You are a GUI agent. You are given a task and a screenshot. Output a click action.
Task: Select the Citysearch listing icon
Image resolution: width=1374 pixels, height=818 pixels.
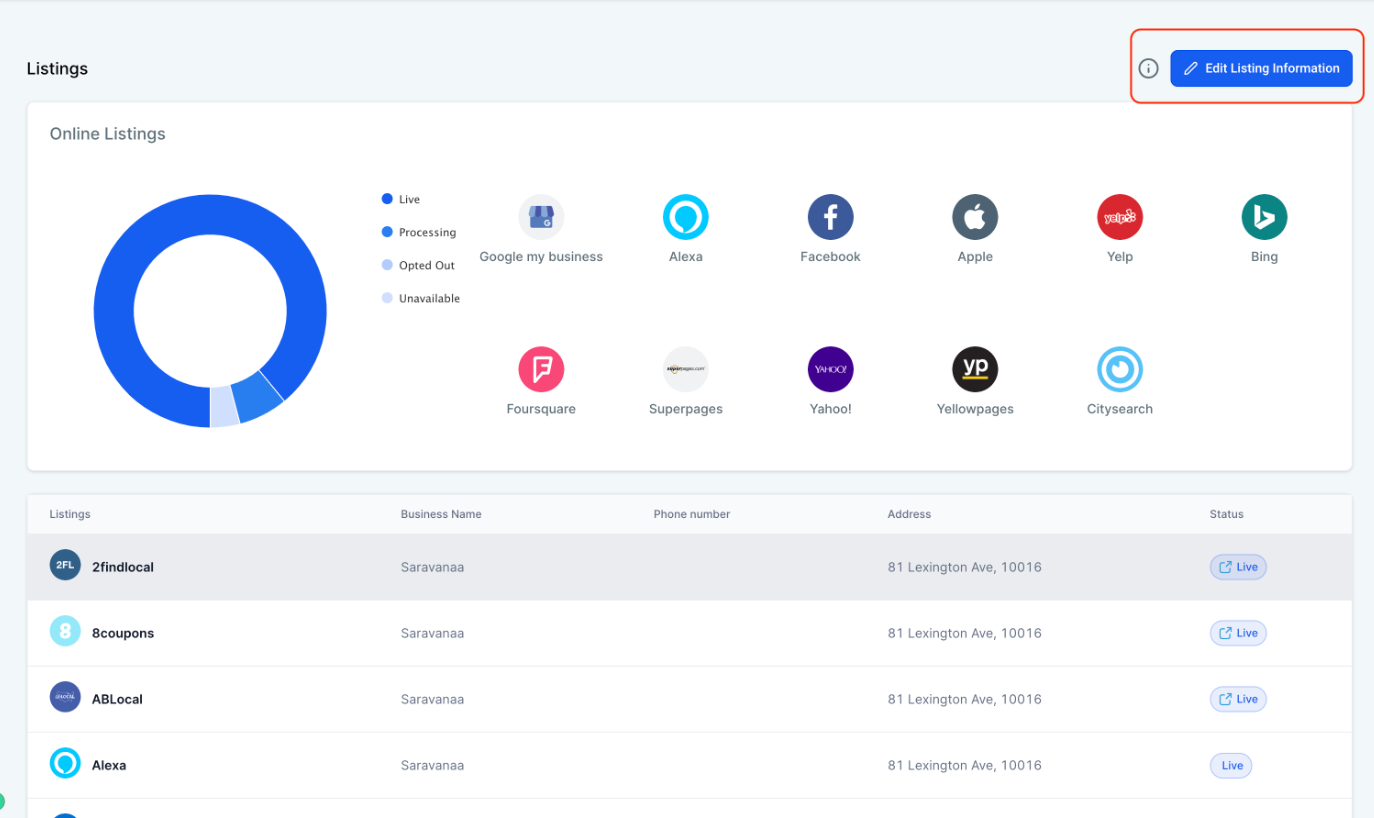tap(1120, 369)
